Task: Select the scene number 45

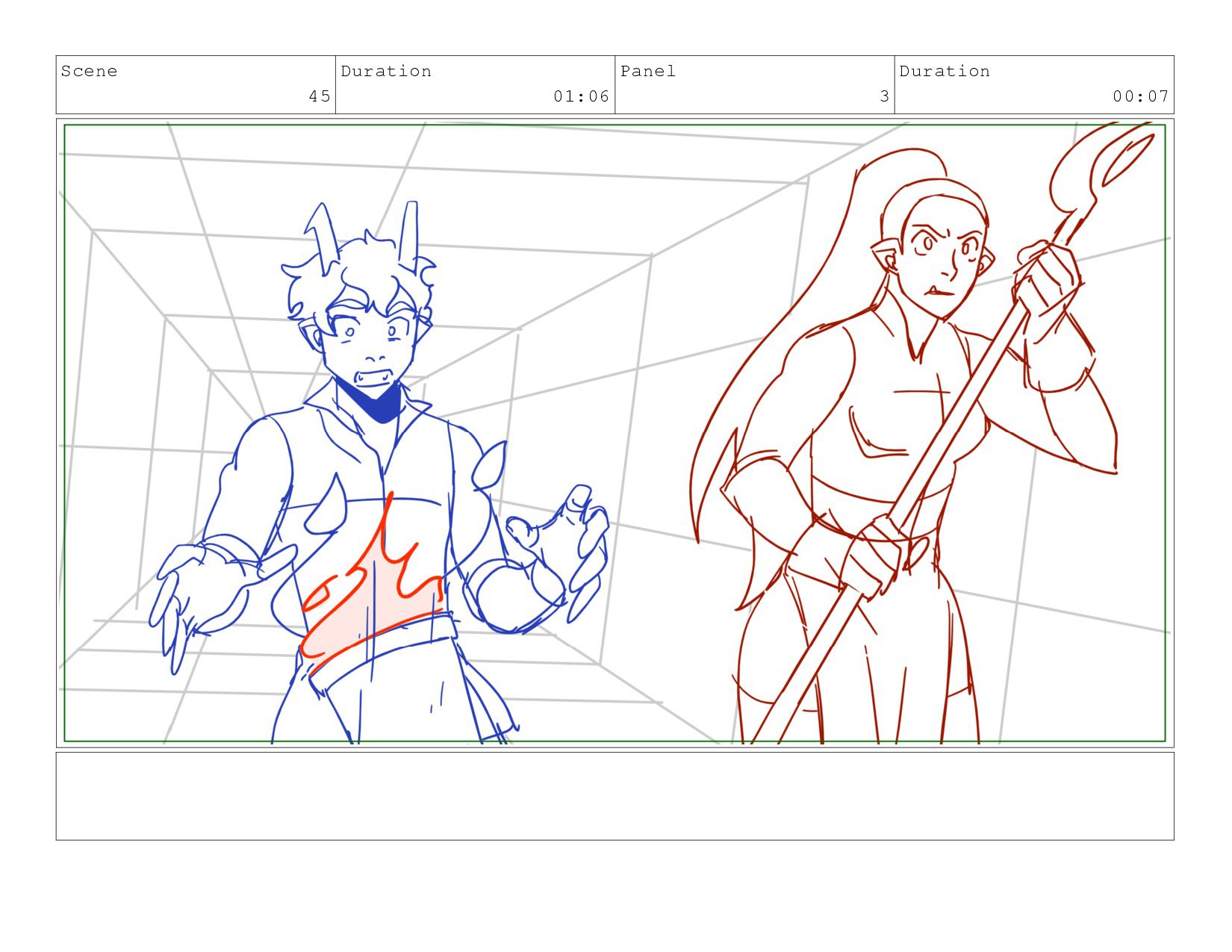Action: (320, 96)
